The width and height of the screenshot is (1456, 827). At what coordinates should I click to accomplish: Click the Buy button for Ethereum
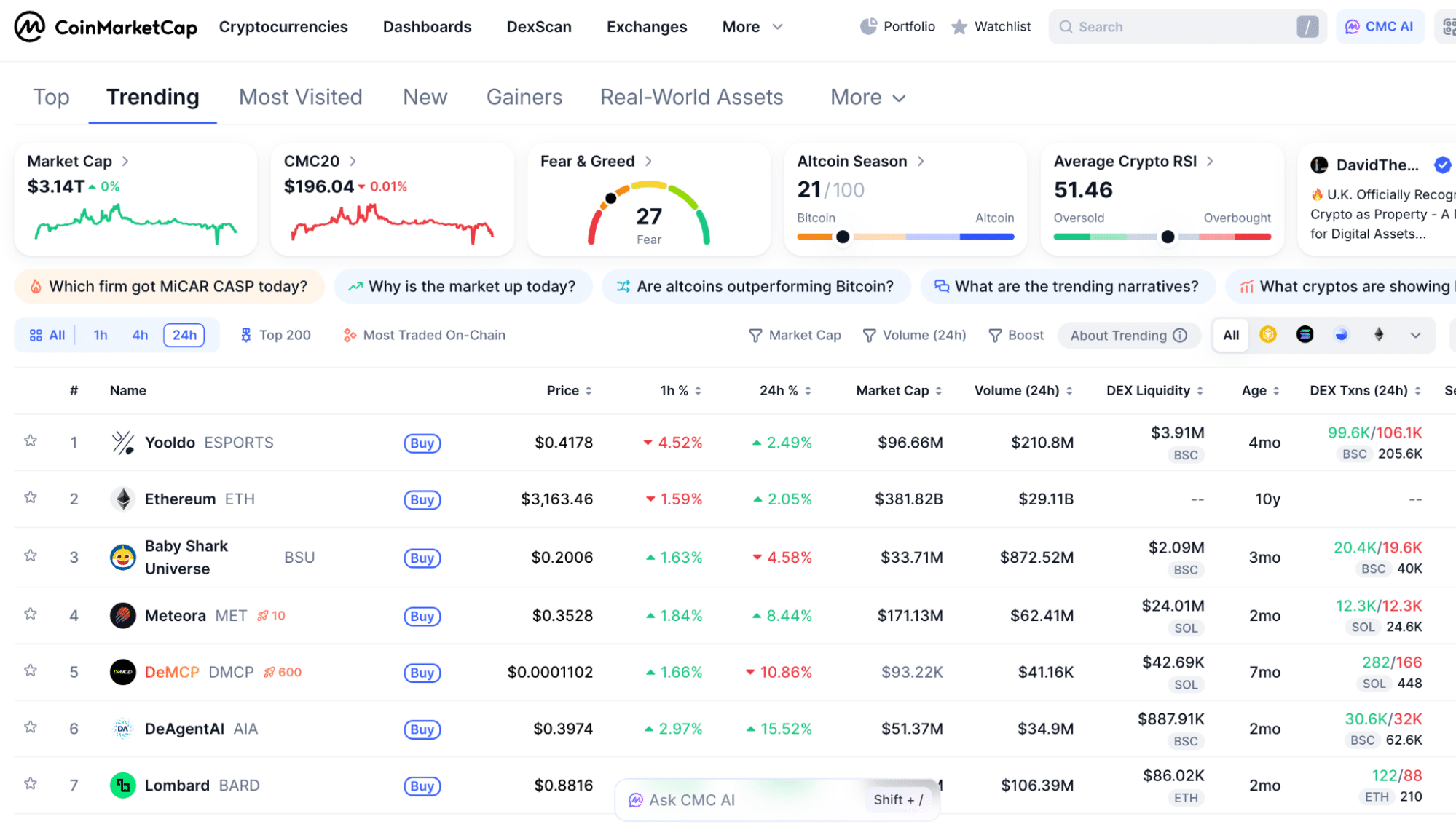[422, 500]
